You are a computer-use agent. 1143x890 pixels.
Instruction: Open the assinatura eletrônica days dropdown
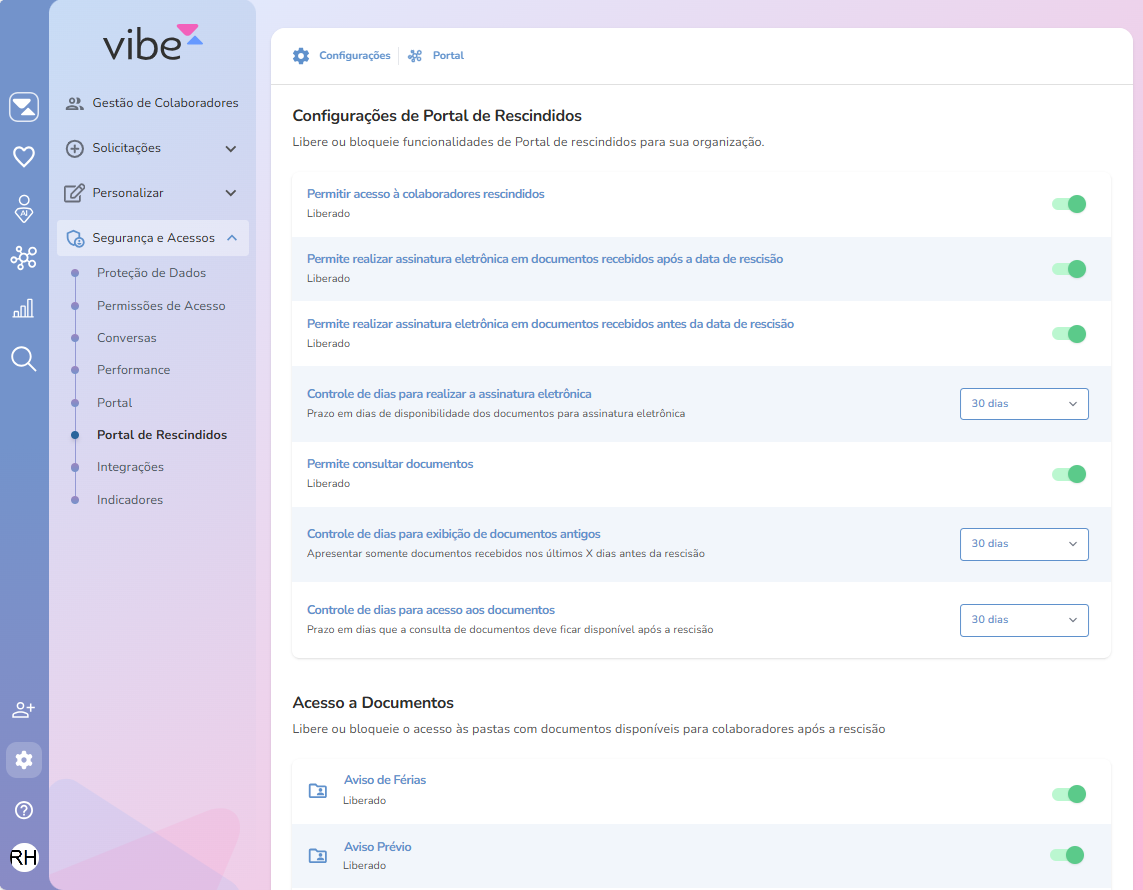(x=1023, y=404)
